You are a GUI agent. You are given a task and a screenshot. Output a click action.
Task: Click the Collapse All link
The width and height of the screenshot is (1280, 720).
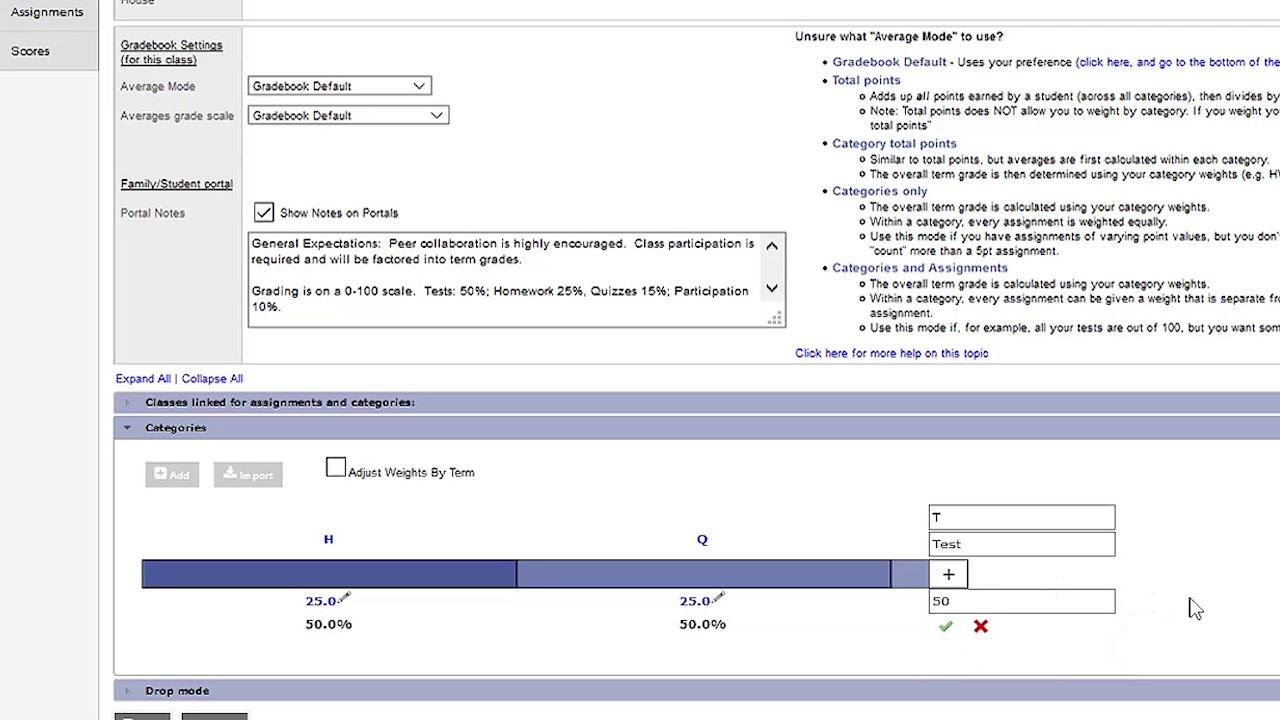[x=212, y=379]
